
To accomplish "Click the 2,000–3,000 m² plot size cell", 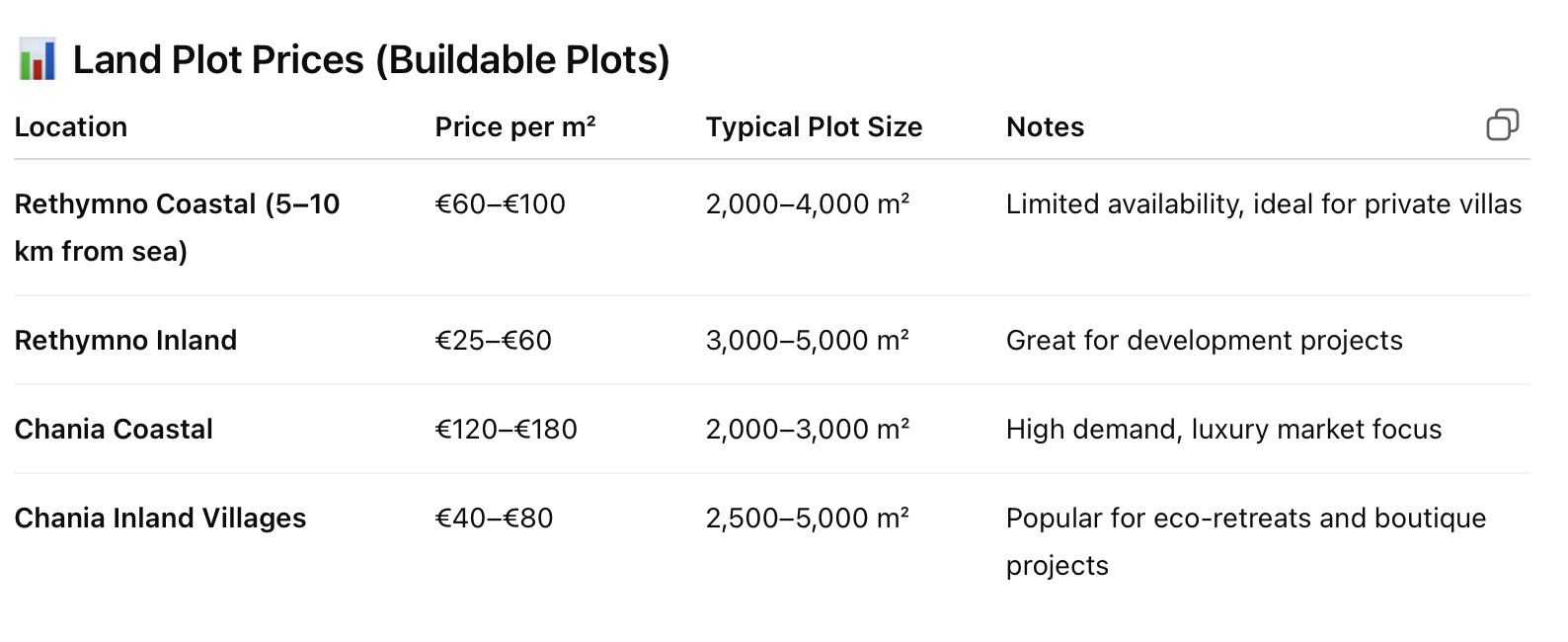I will click(807, 430).
